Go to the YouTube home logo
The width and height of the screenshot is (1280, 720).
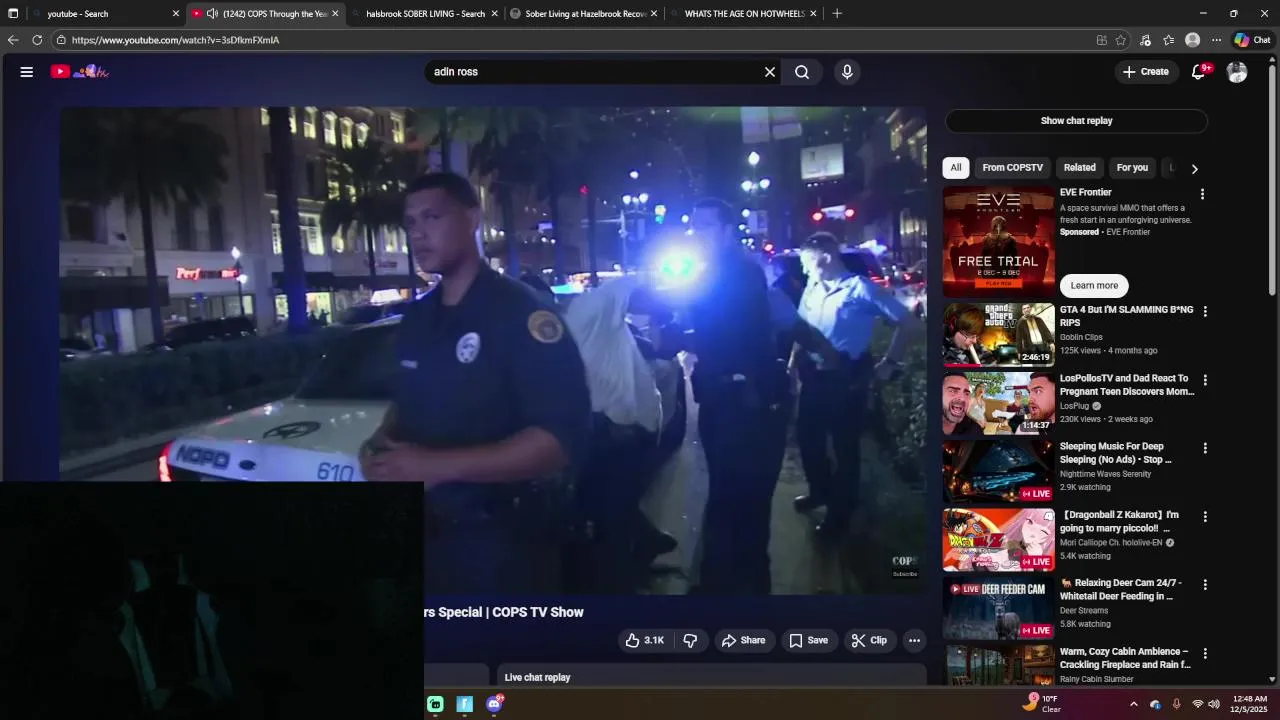pyautogui.click(x=80, y=72)
